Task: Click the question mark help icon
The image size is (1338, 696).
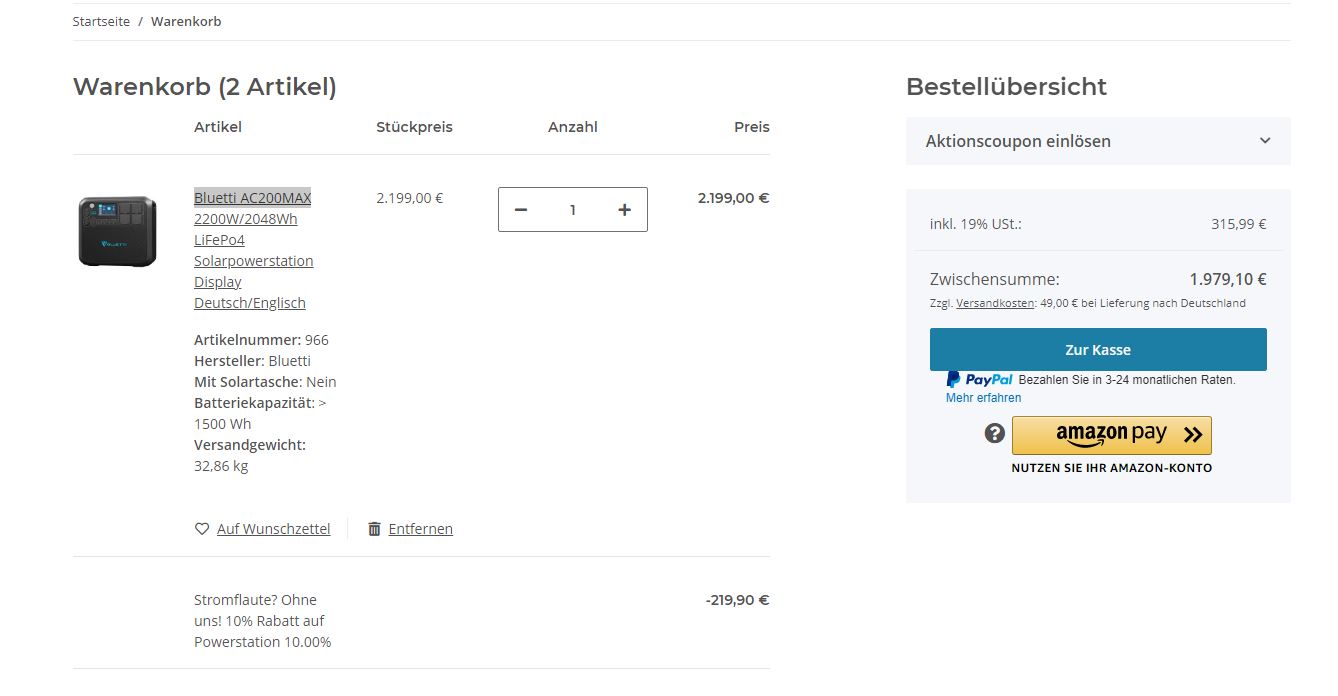Action: [x=994, y=433]
